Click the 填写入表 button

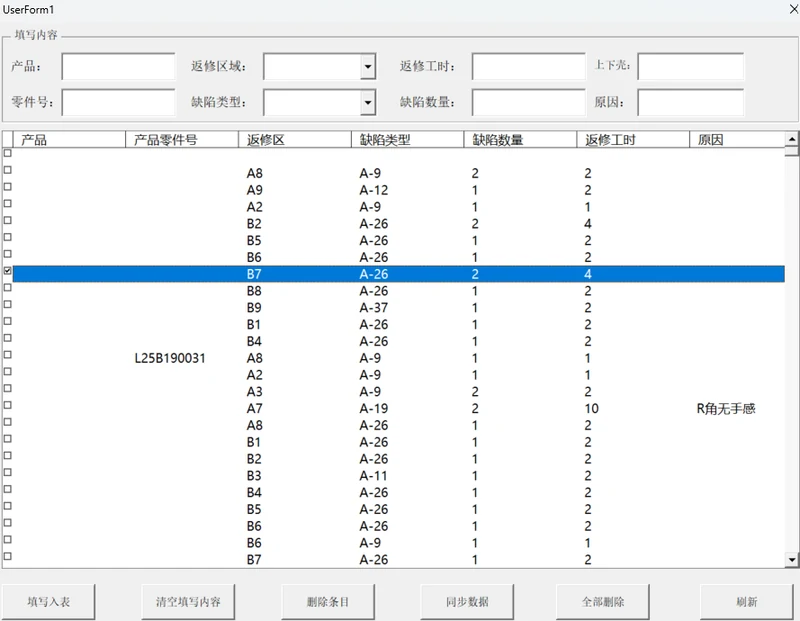48,602
